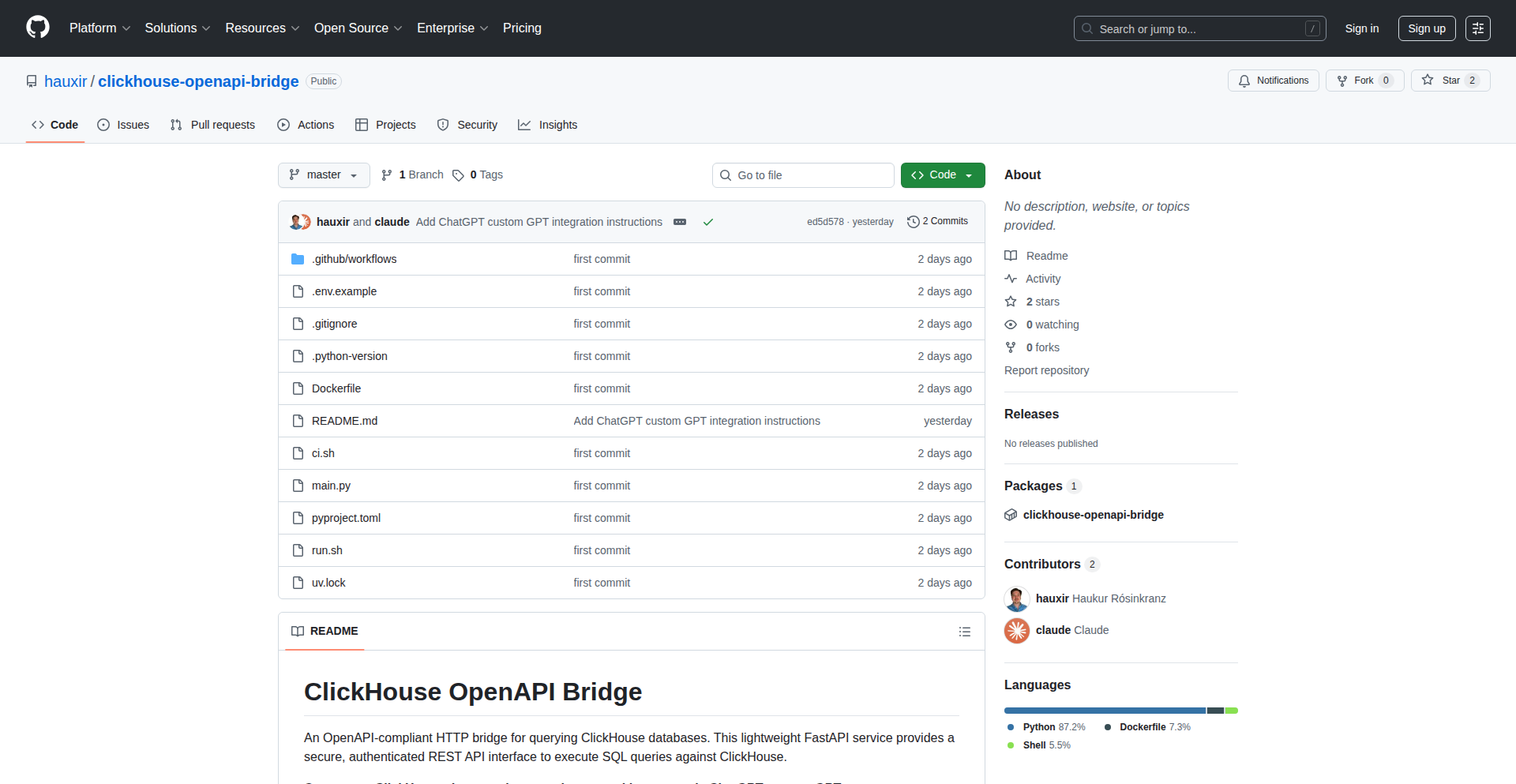Viewport: 1516px width, 784px height.
Task: Click the repository book icon beside hauxir
Action: (x=31, y=81)
